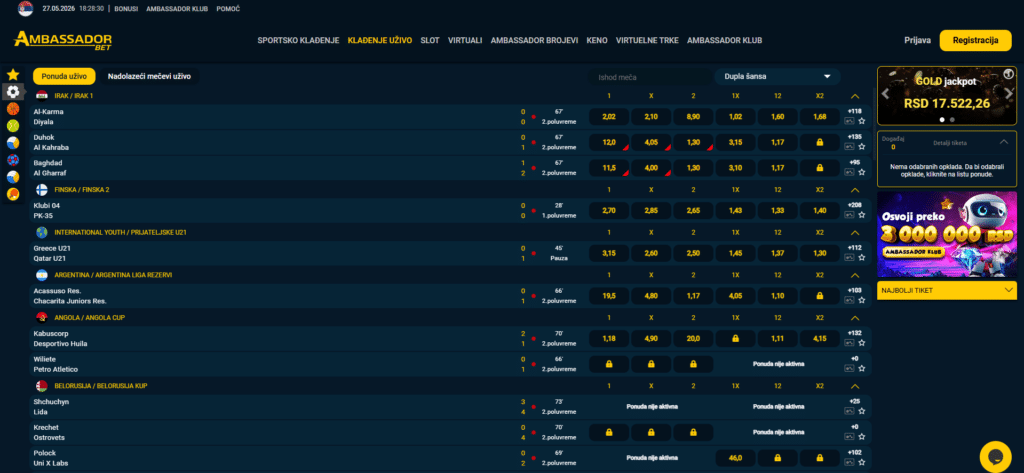
Task: Favorite the Klubi 04 vs PK-35 match
Action: 861,215
